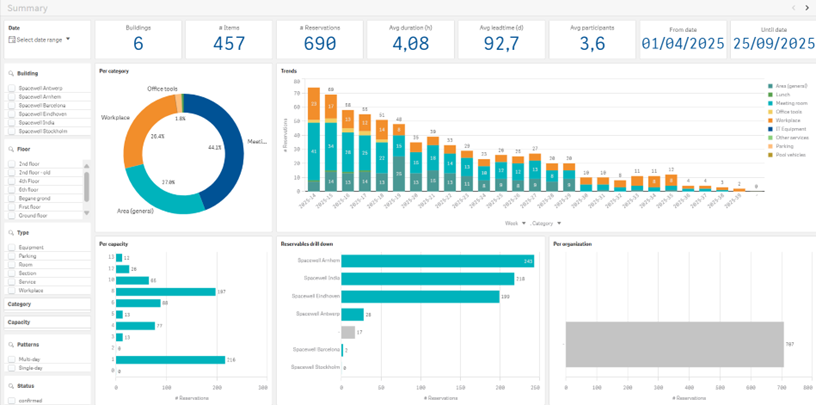Image resolution: width=816 pixels, height=405 pixels.
Task: Click the Meeting room legend swatch
Action: 770,103
